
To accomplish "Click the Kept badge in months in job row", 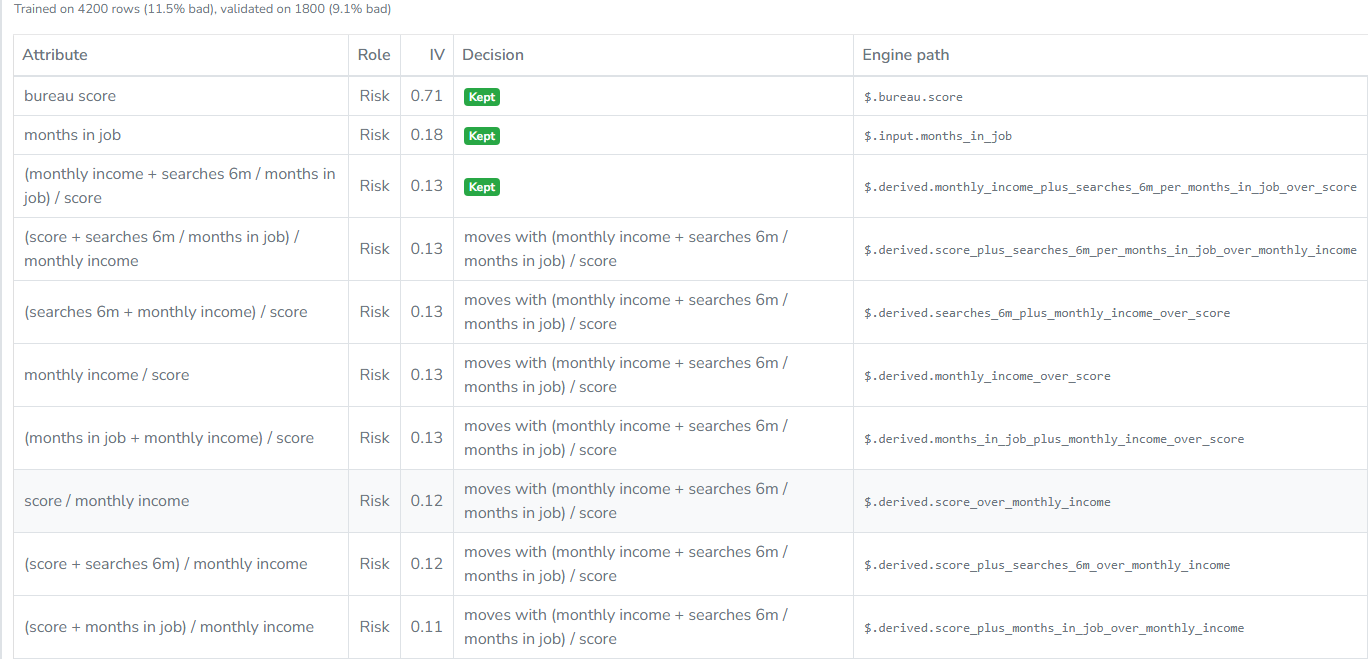I will pos(482,136).
